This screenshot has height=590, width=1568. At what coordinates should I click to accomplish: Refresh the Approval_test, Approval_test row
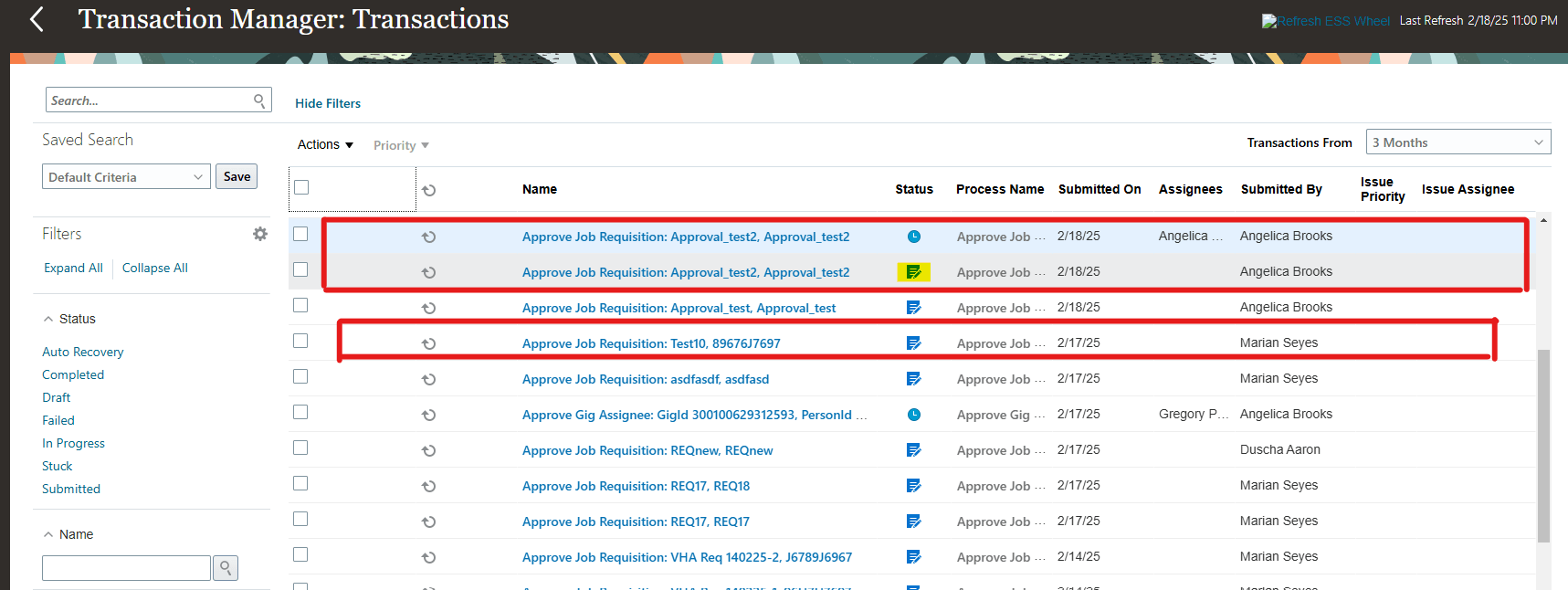click(x=428, y=308)
